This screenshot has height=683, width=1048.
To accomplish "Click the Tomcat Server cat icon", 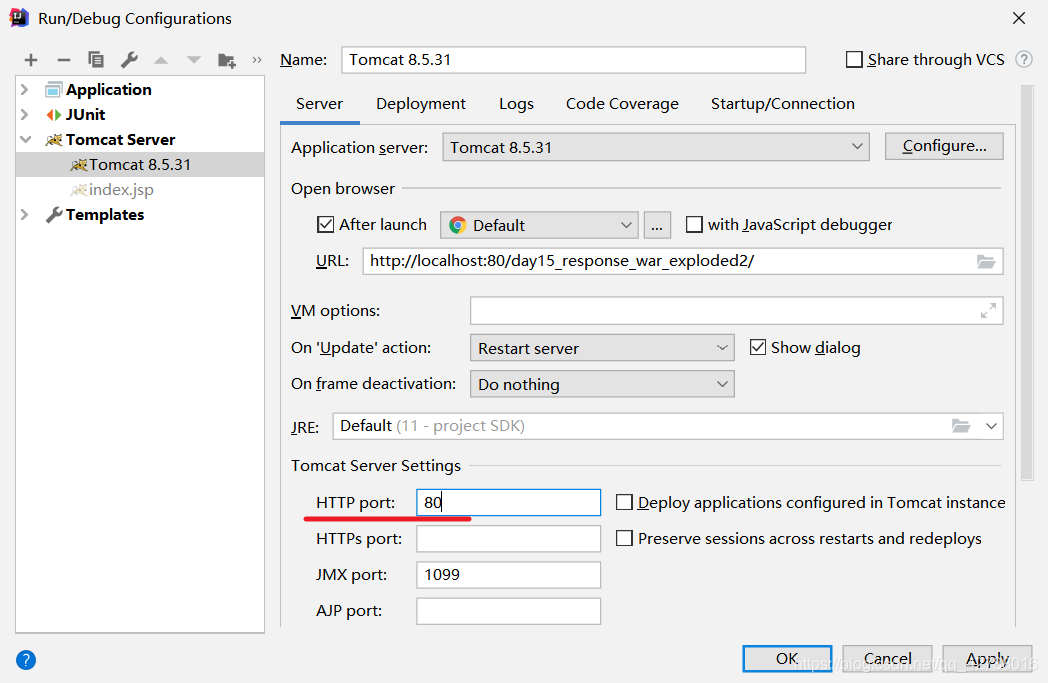I will [53, 140].
